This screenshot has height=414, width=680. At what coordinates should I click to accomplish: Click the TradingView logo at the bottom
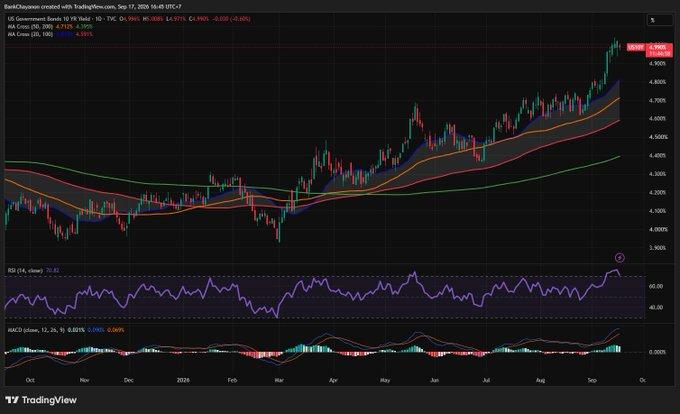tap(41, 400)
